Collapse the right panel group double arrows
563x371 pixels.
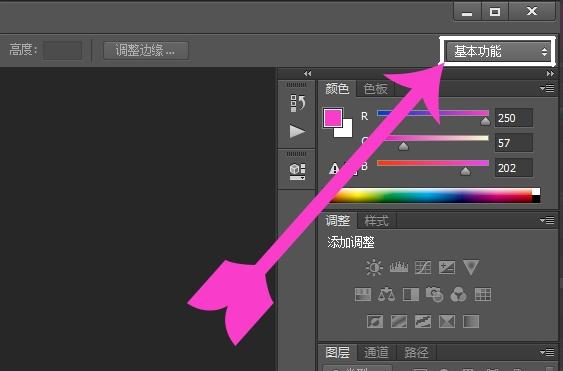(x=550, y=73)
